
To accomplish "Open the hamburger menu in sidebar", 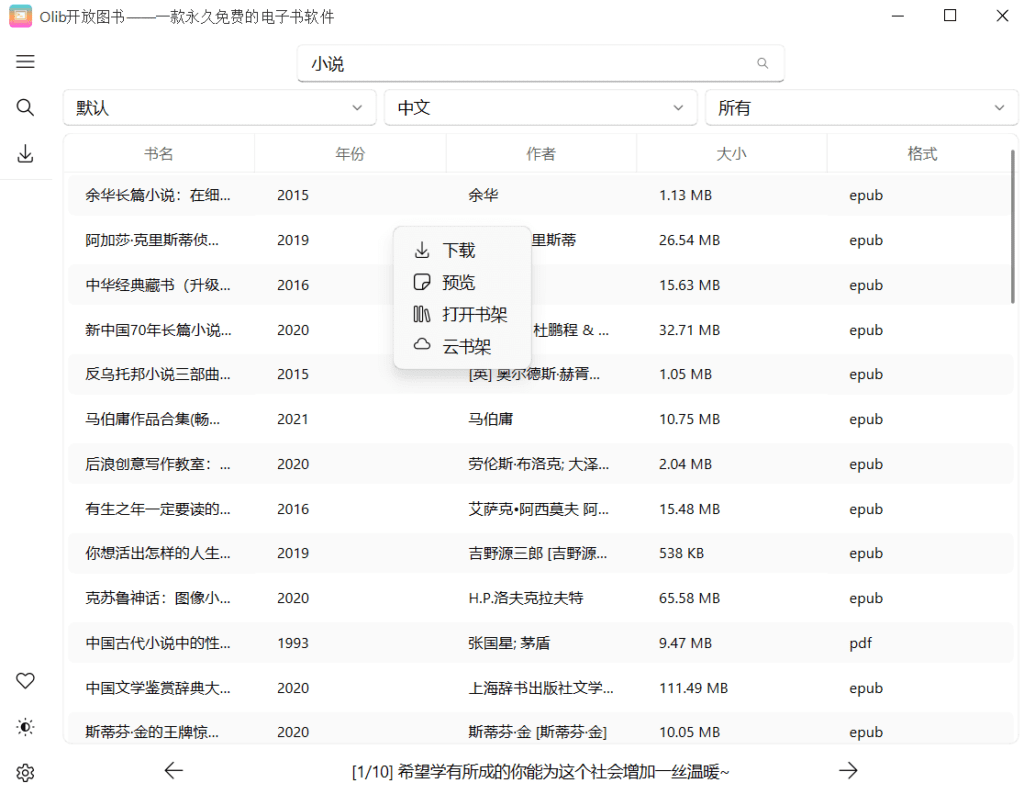I will click(25, 61).
